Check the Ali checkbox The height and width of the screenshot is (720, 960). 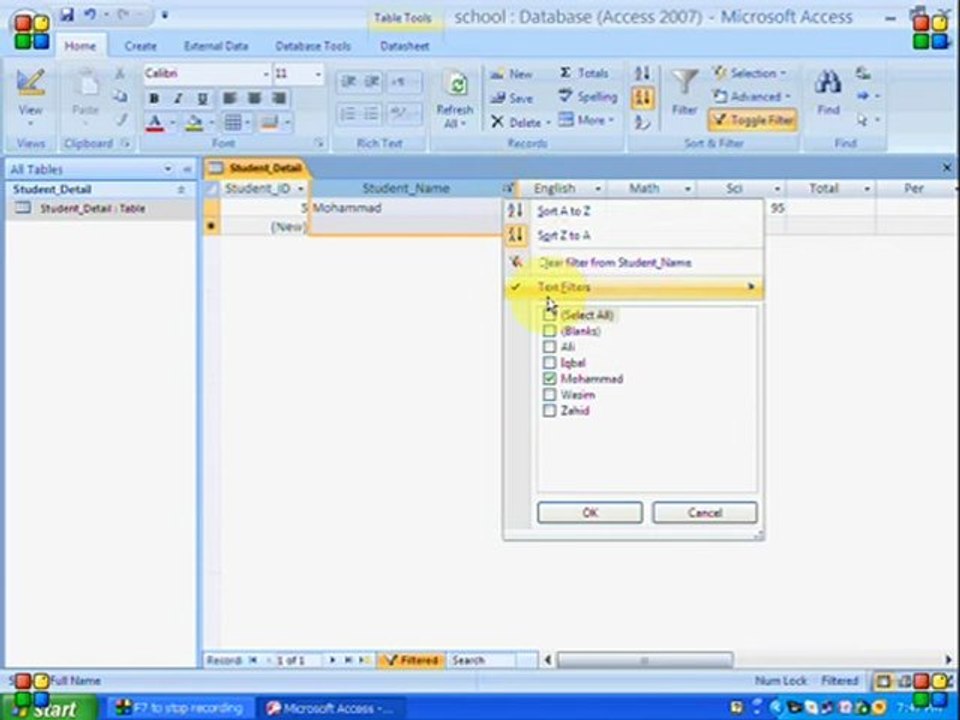[x=549, y=347]
